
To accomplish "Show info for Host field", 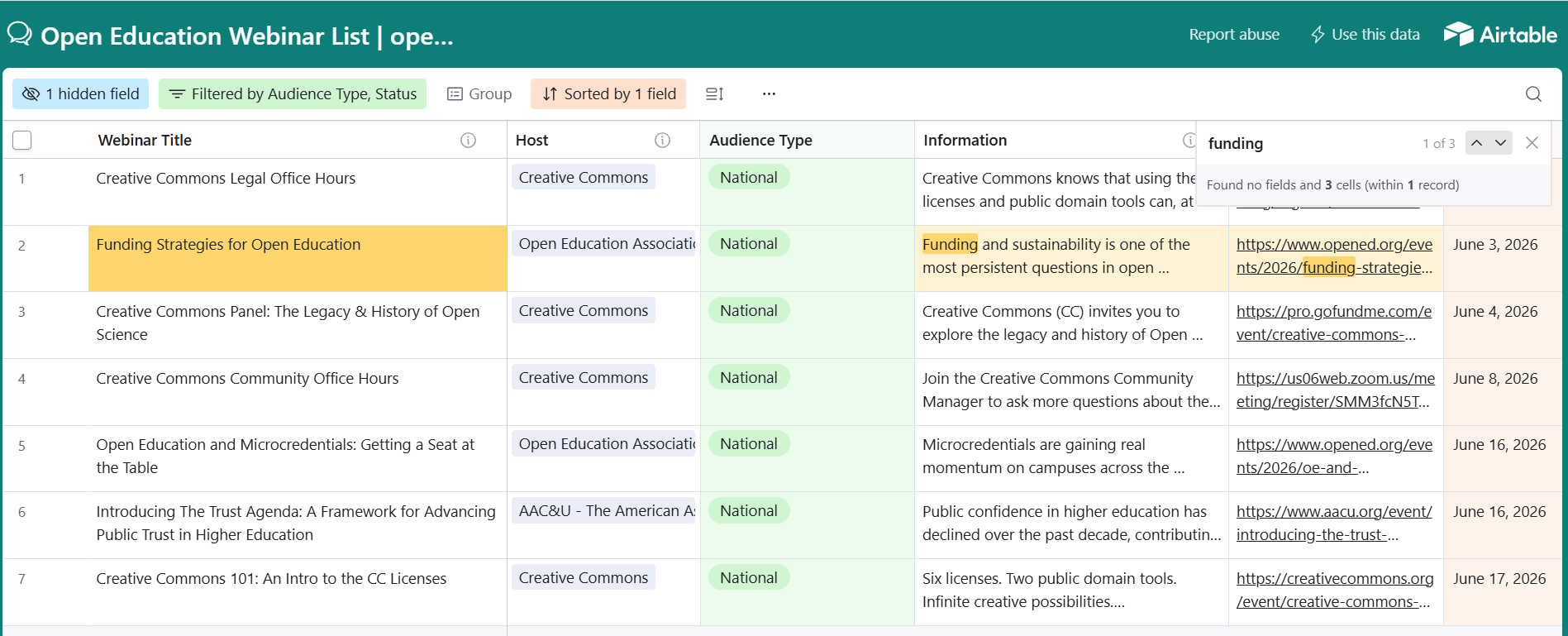I will tap(662, 141).
